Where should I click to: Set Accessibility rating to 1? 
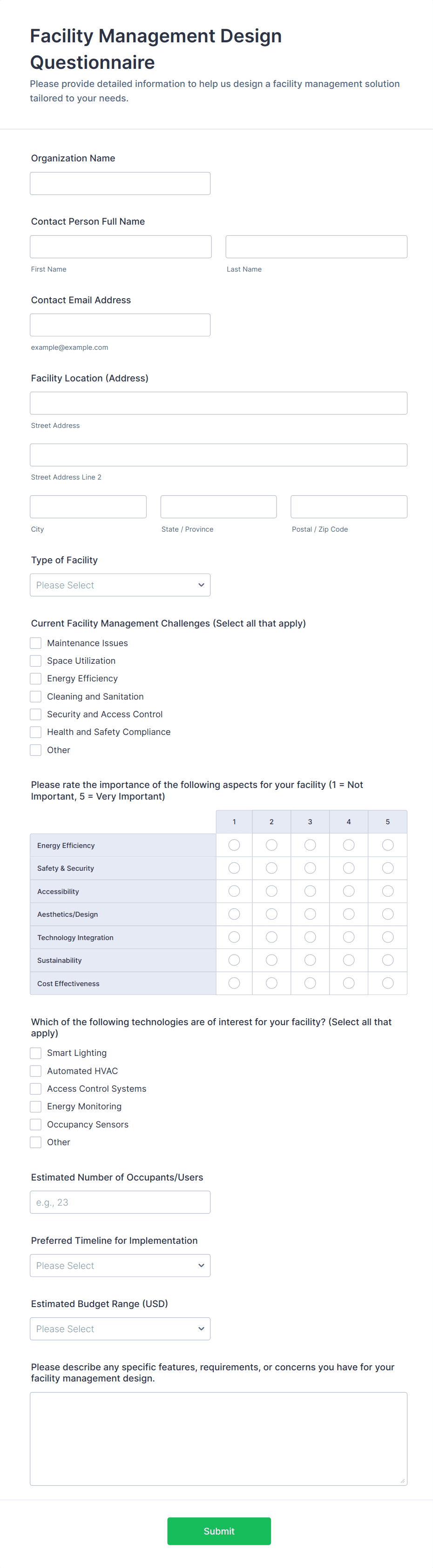point(234,891)
